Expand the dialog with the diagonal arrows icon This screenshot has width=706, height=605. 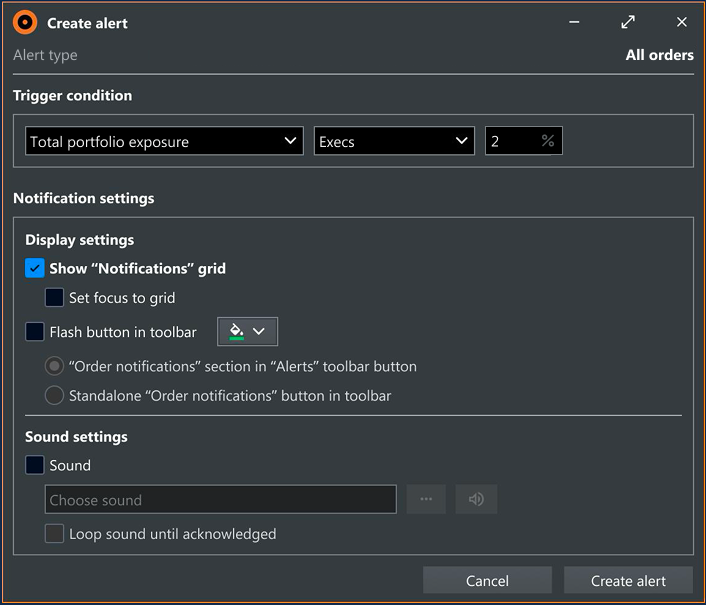pos(628,22)
